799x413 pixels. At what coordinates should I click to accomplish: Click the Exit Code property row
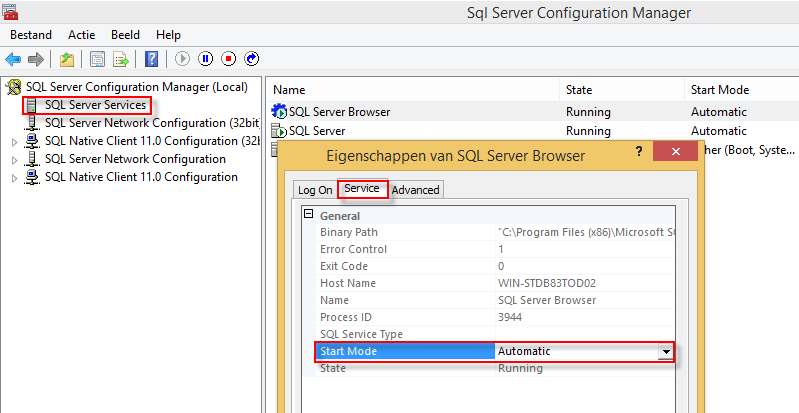495,266
